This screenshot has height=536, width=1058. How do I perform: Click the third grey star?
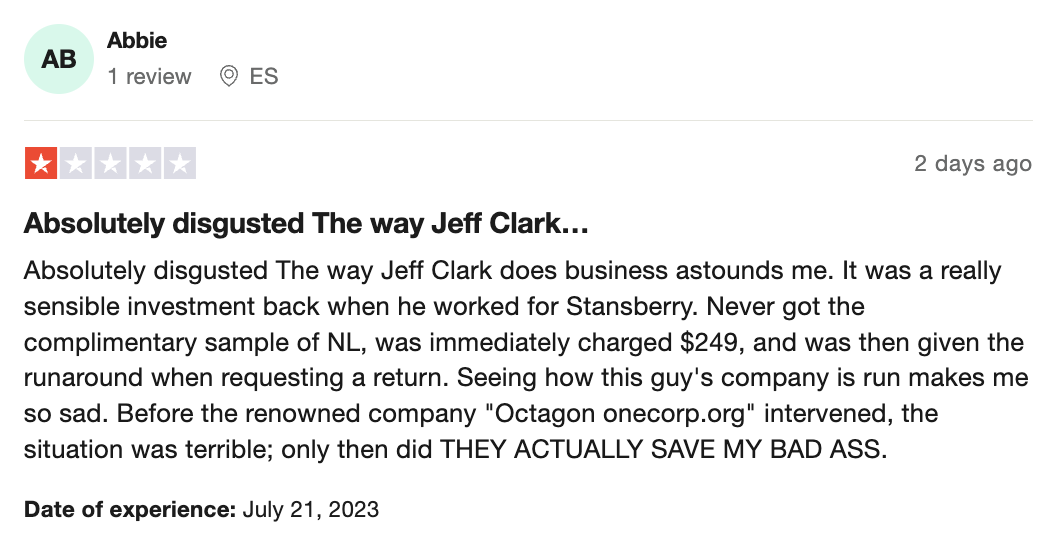(x=111, y=163)
